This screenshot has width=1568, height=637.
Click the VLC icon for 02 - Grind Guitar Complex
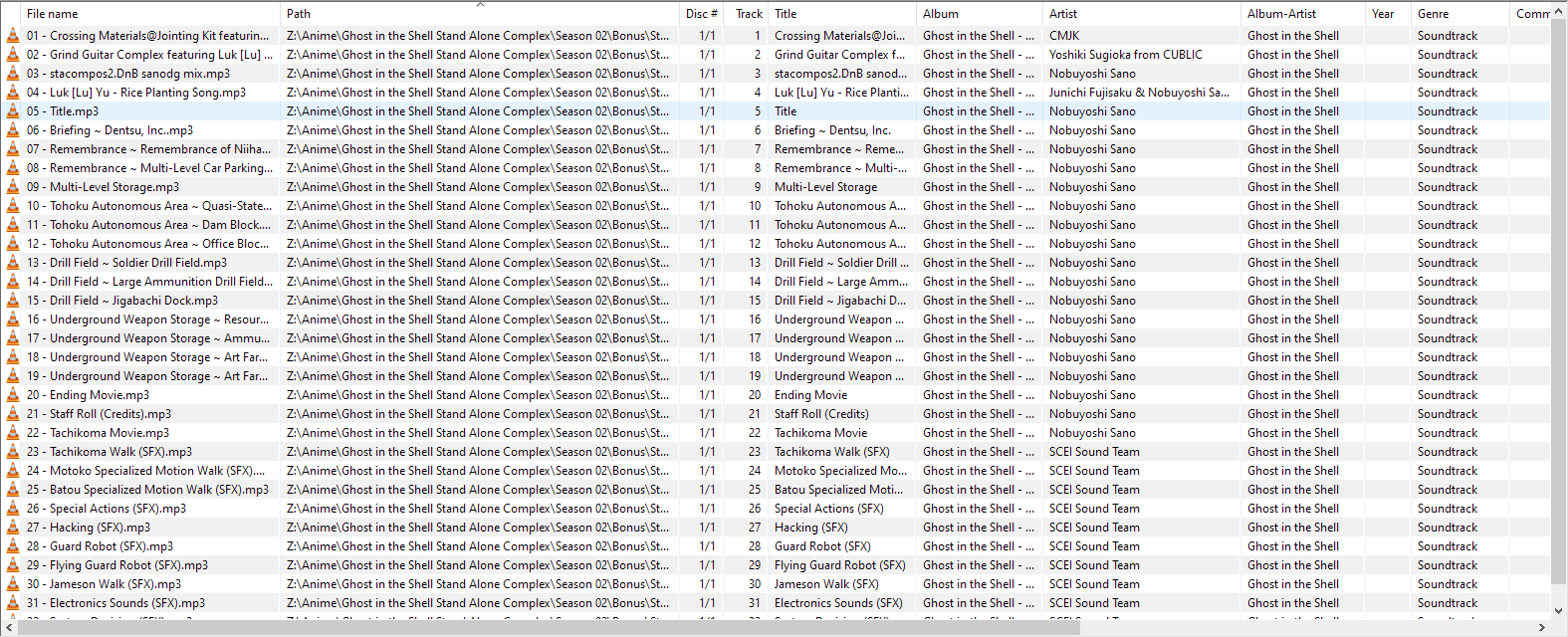(x=13, y=54)
